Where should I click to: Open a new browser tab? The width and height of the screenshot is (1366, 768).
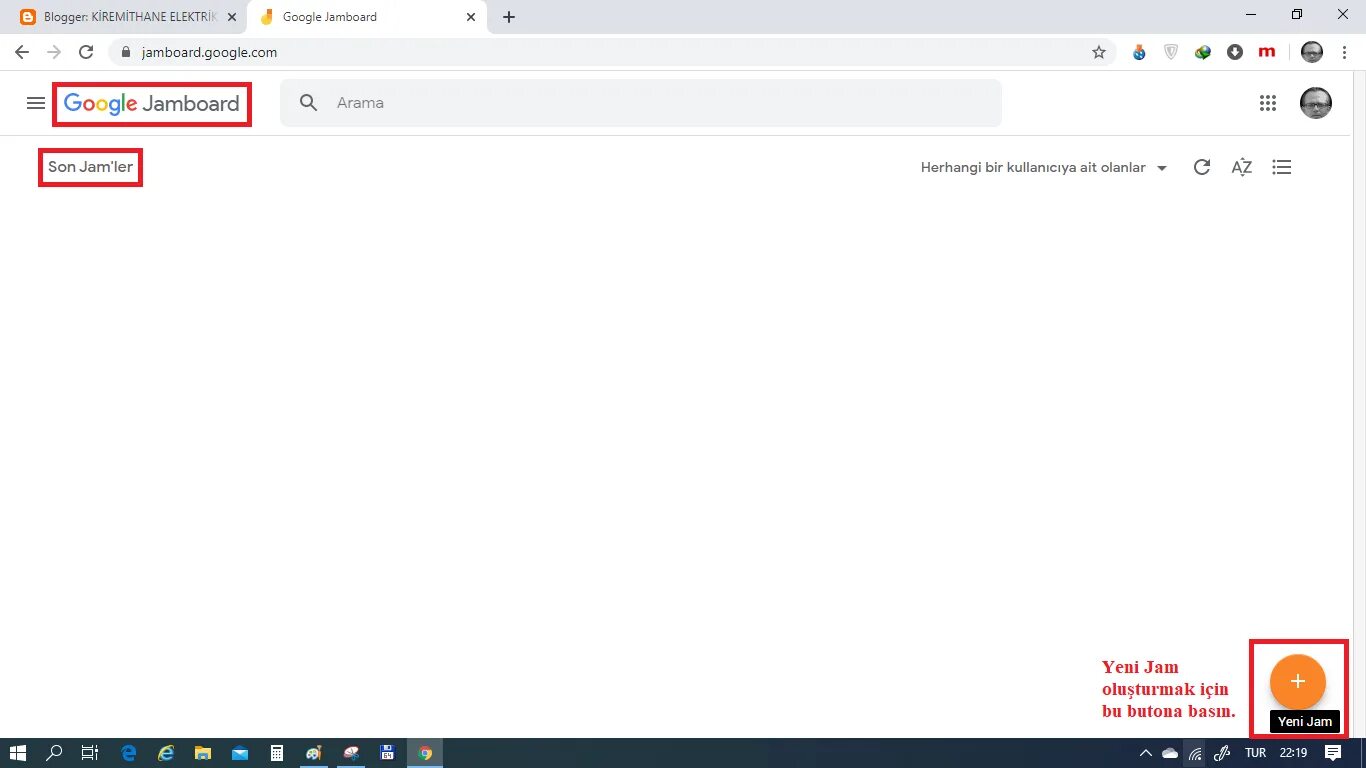tap(509, 17)
